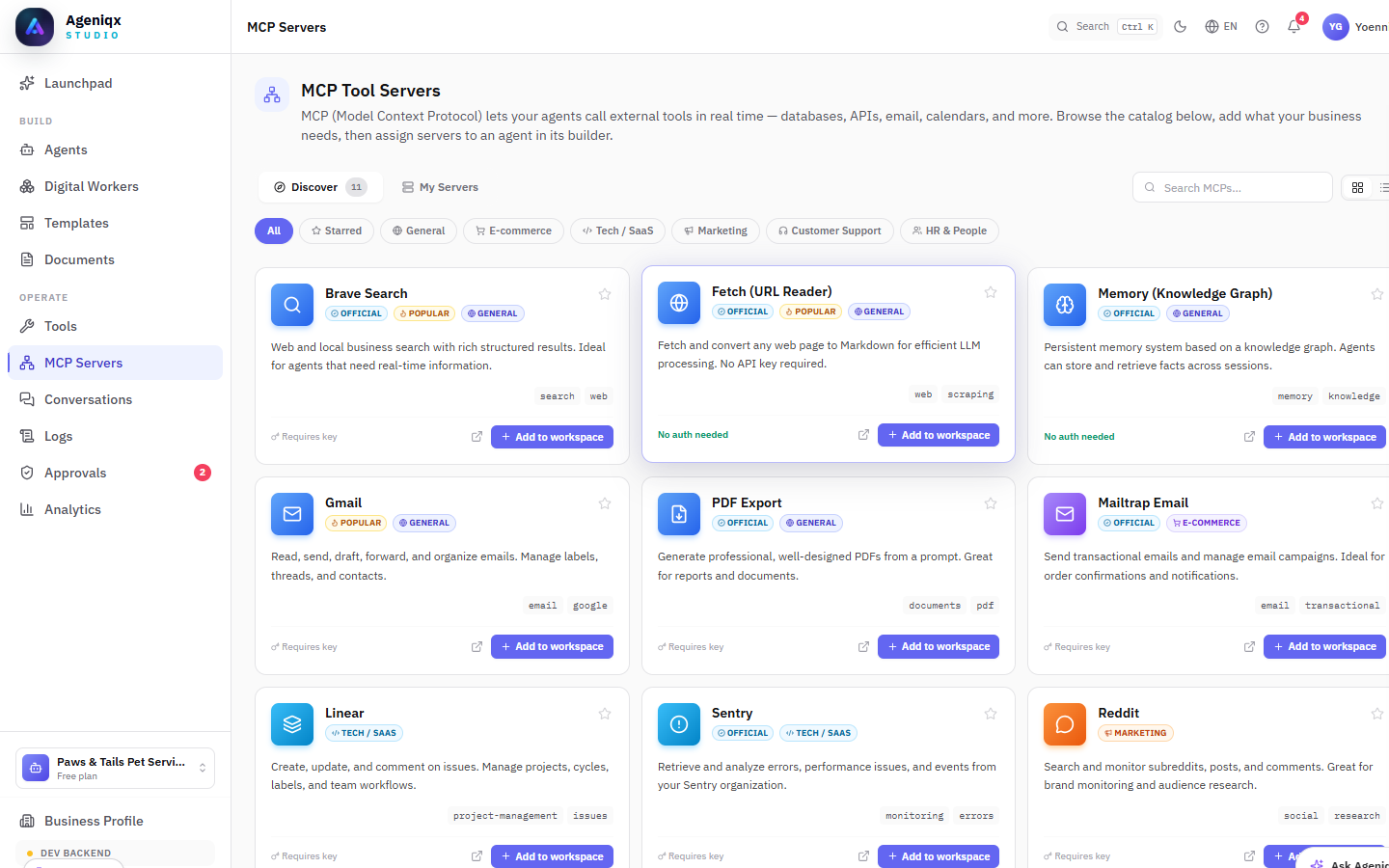Open Memory Knowledge Graph external link icon
The width and height of the screenshot is (1389, 868).
click(1249, 437)
